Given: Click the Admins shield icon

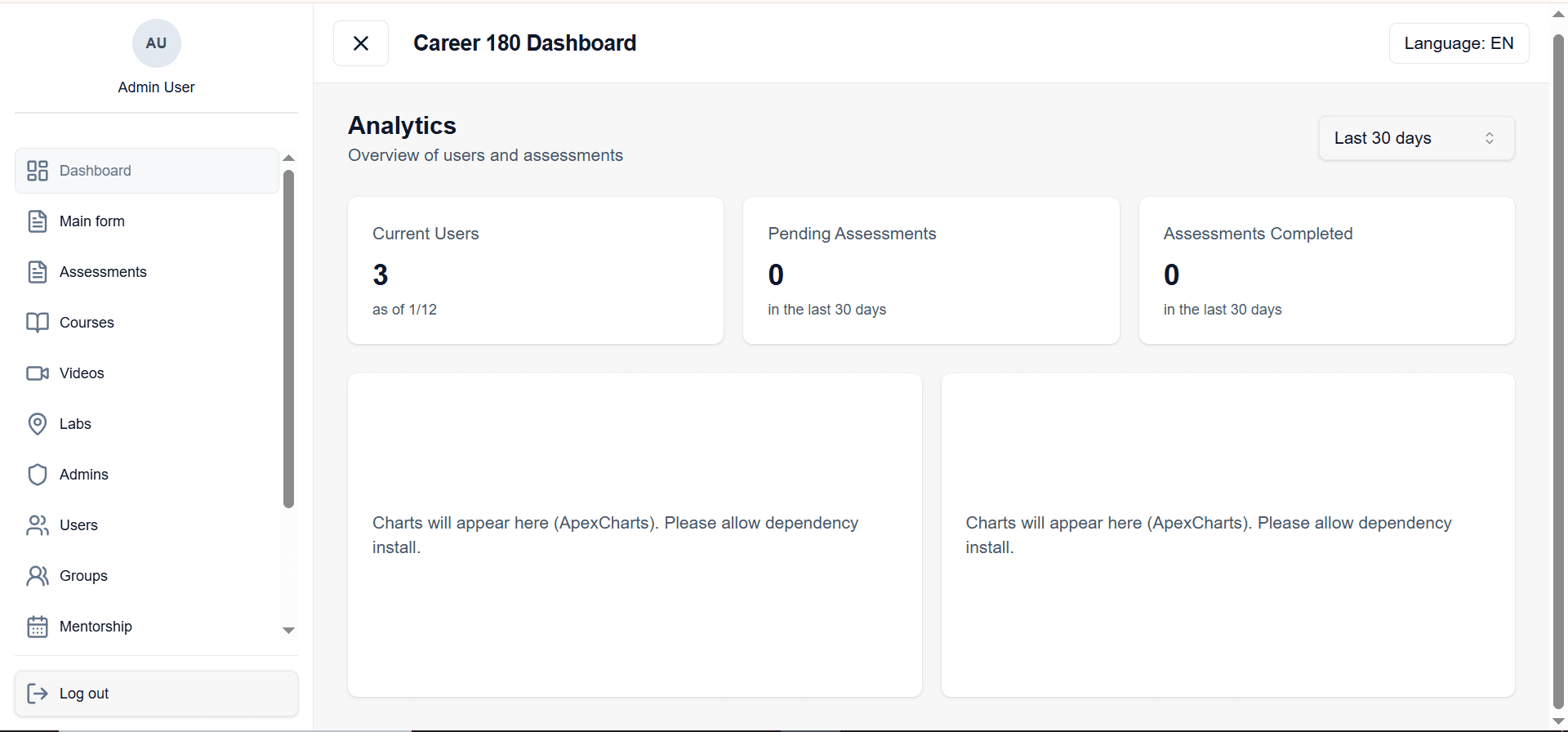Looking at the screenshot, I should (38, 475).
